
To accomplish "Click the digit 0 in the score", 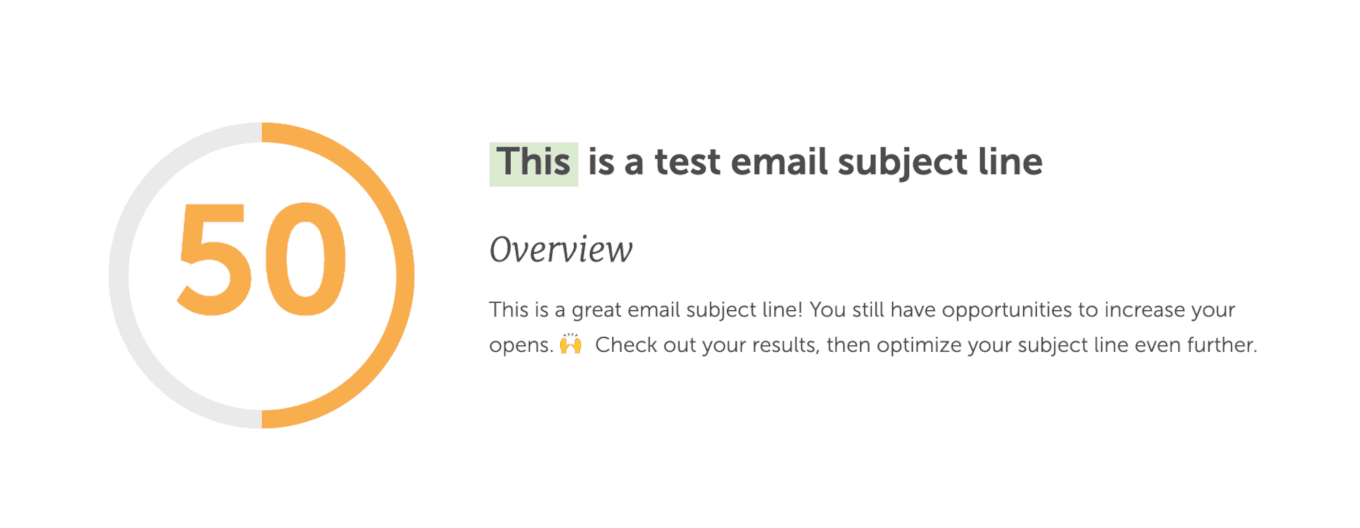I will pyautogui.click(x=308, y=260).
